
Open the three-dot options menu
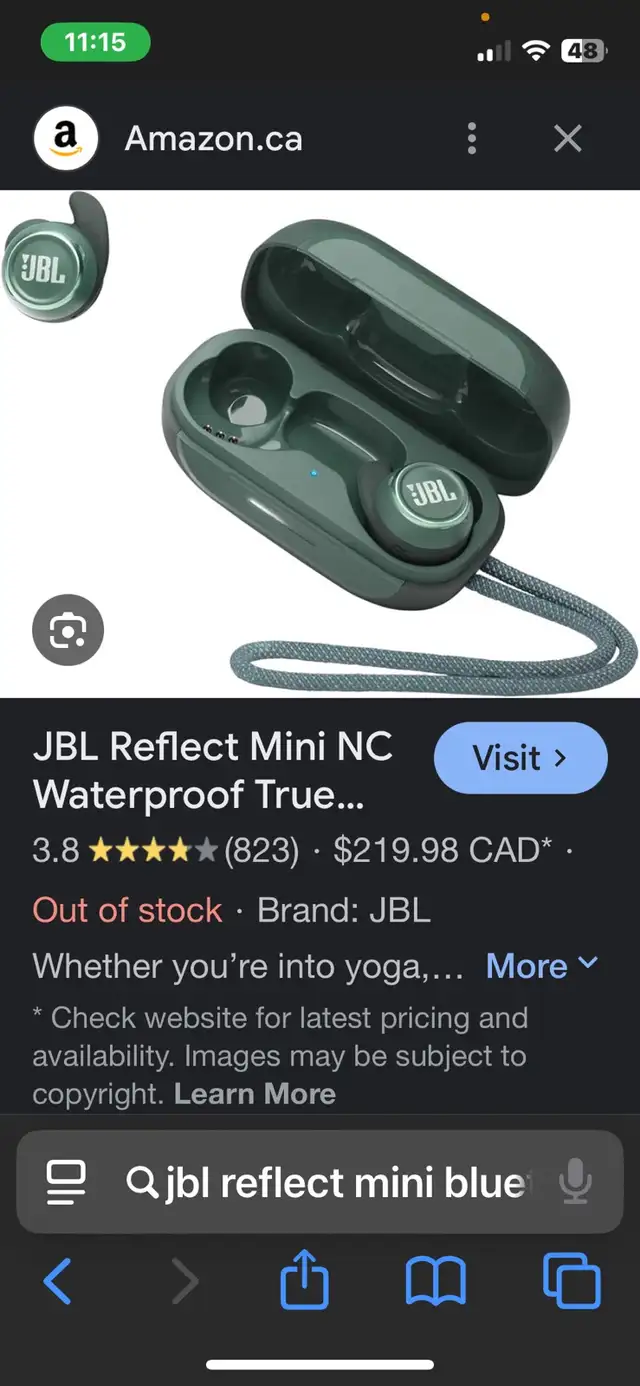pos(473,138)
